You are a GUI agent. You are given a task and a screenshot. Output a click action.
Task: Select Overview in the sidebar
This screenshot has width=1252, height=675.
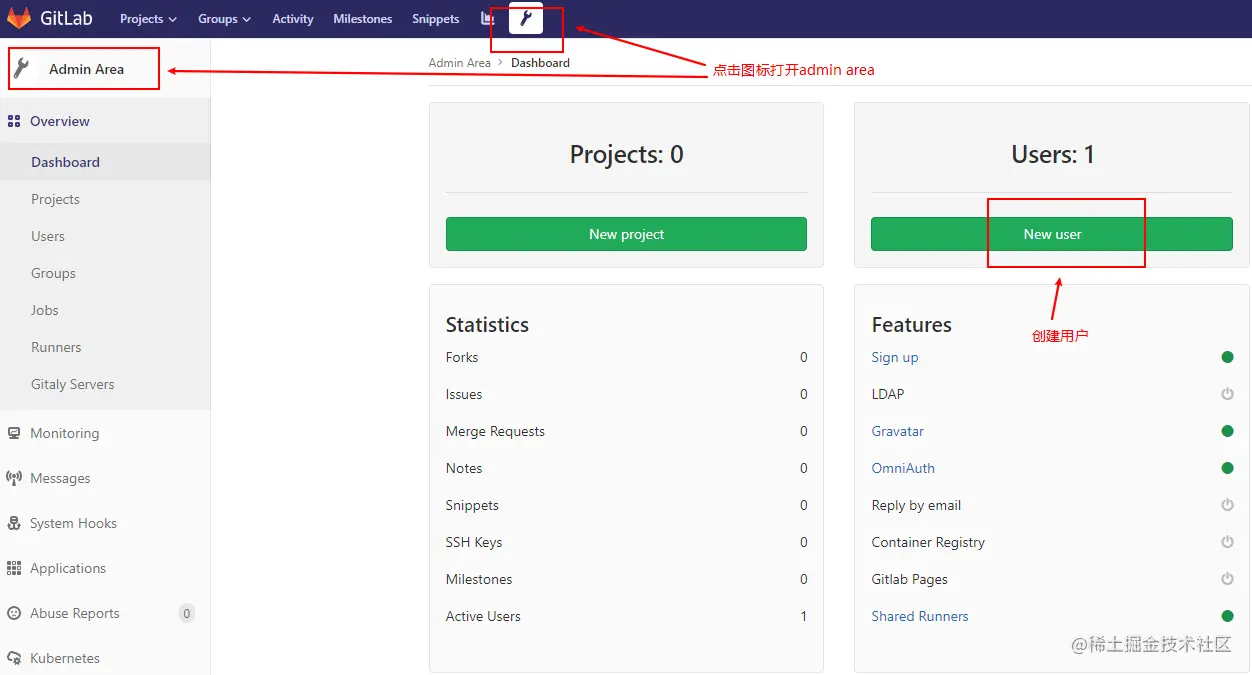coord(60,121)
